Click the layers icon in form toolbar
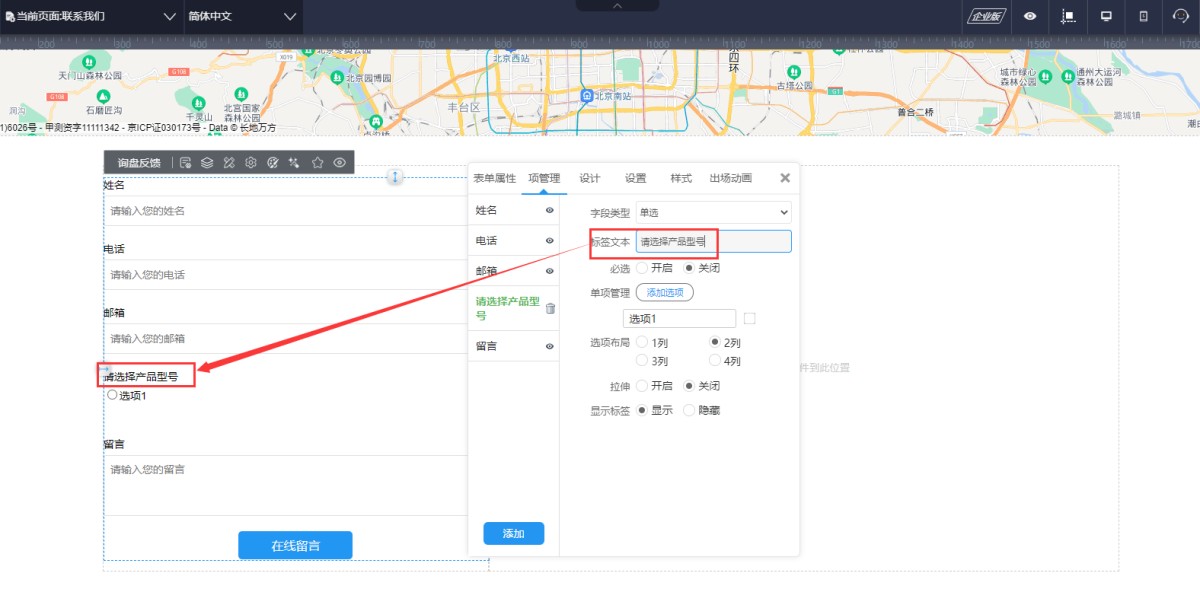Image resolution: width=1200 pixels, height=589 pixels. (x=207, y=162)
